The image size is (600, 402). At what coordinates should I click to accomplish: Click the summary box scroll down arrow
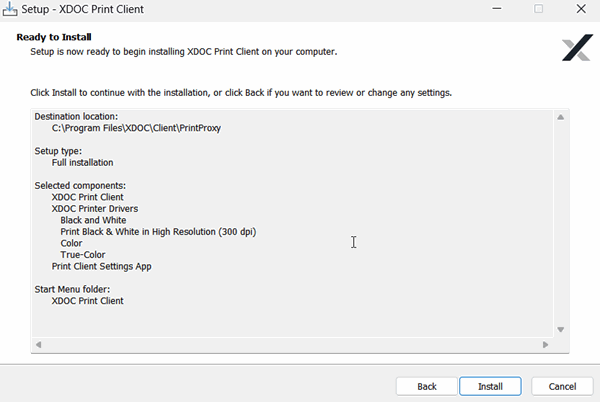point(560,329)
